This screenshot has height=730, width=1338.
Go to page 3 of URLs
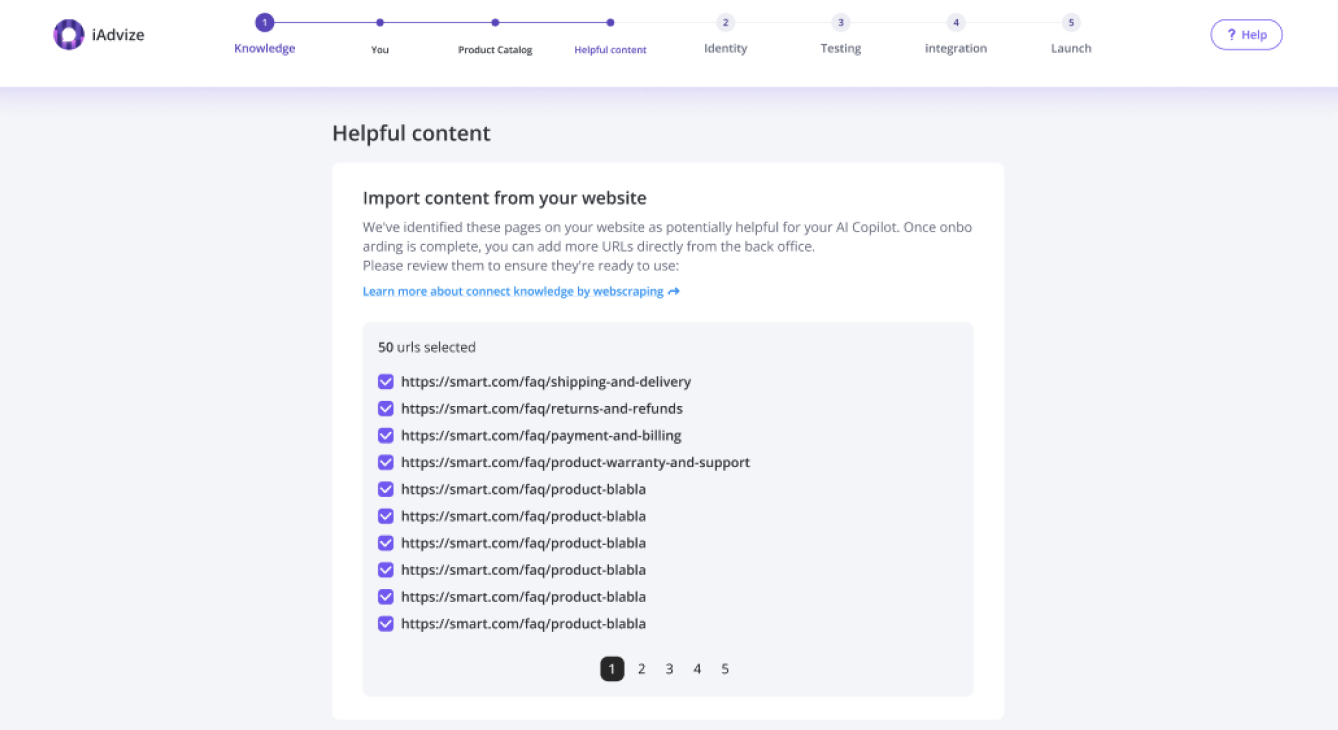[x=670, y=669]
